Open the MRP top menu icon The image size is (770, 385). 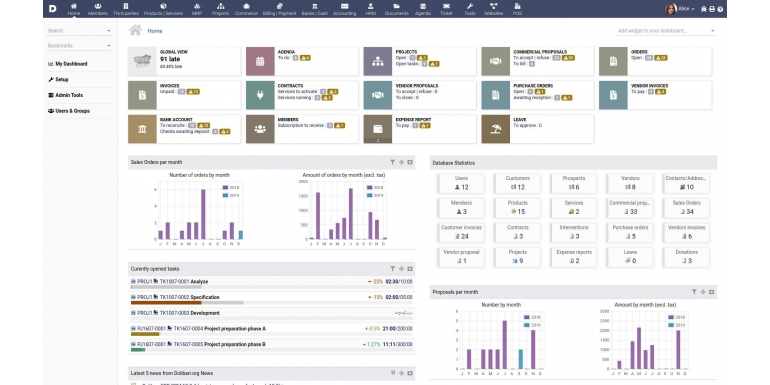point(197,6)
